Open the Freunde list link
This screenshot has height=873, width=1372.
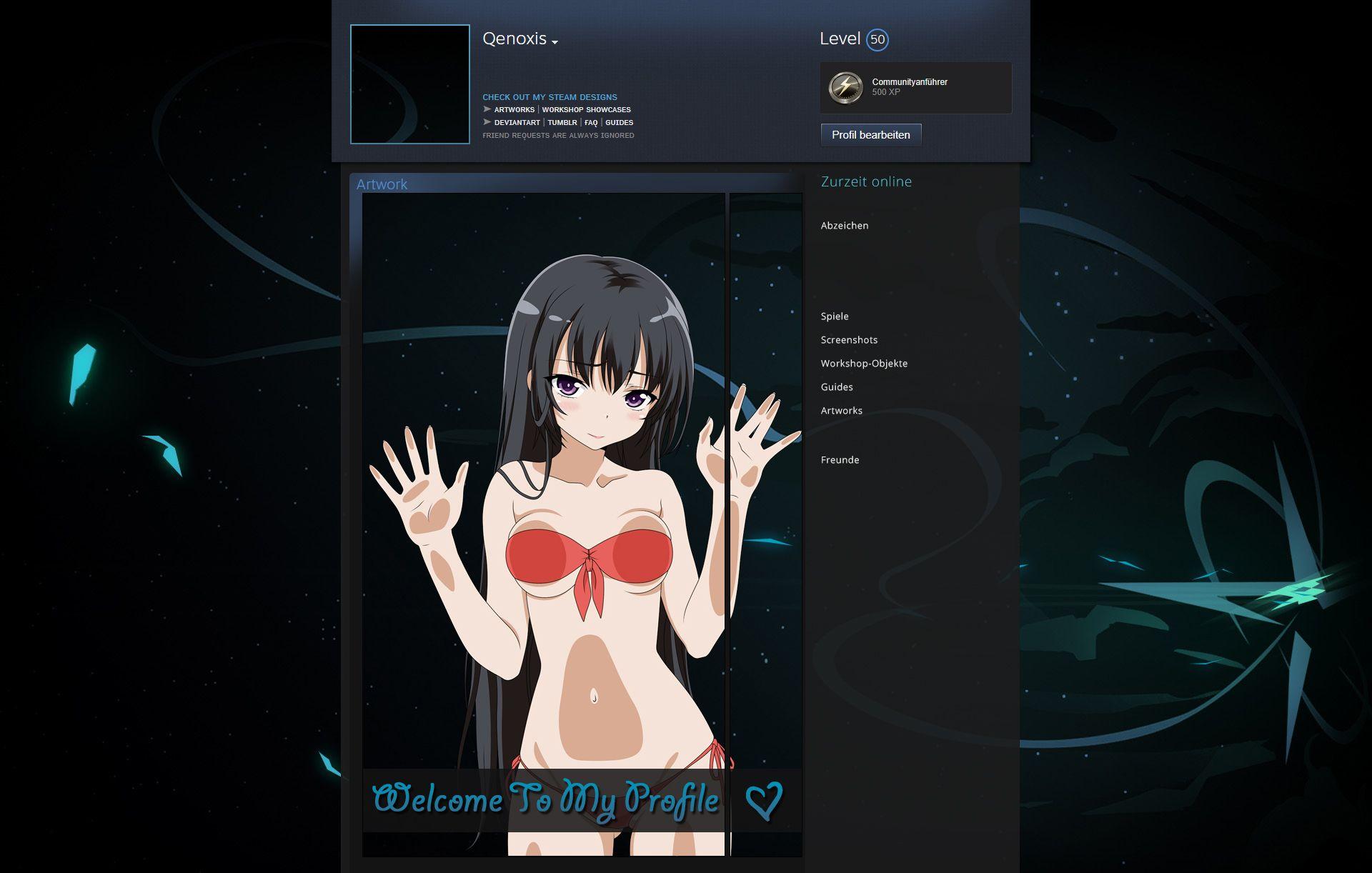tap(840, 460)
